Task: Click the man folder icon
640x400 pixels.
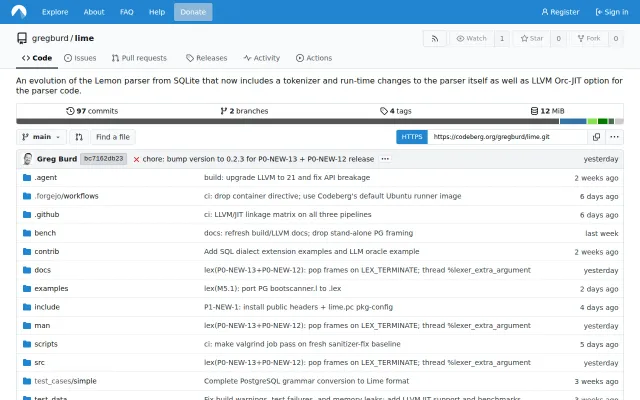Action: coord(27,325)
